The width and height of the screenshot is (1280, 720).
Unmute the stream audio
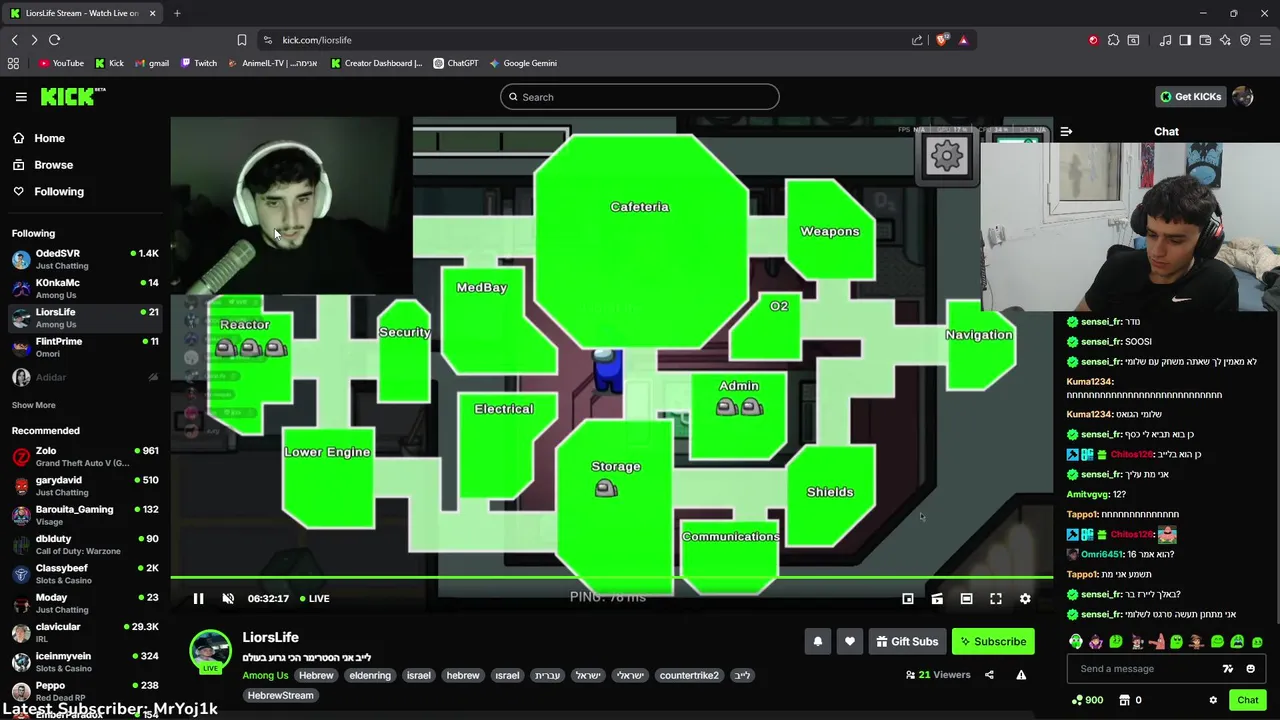coord(228,598)
